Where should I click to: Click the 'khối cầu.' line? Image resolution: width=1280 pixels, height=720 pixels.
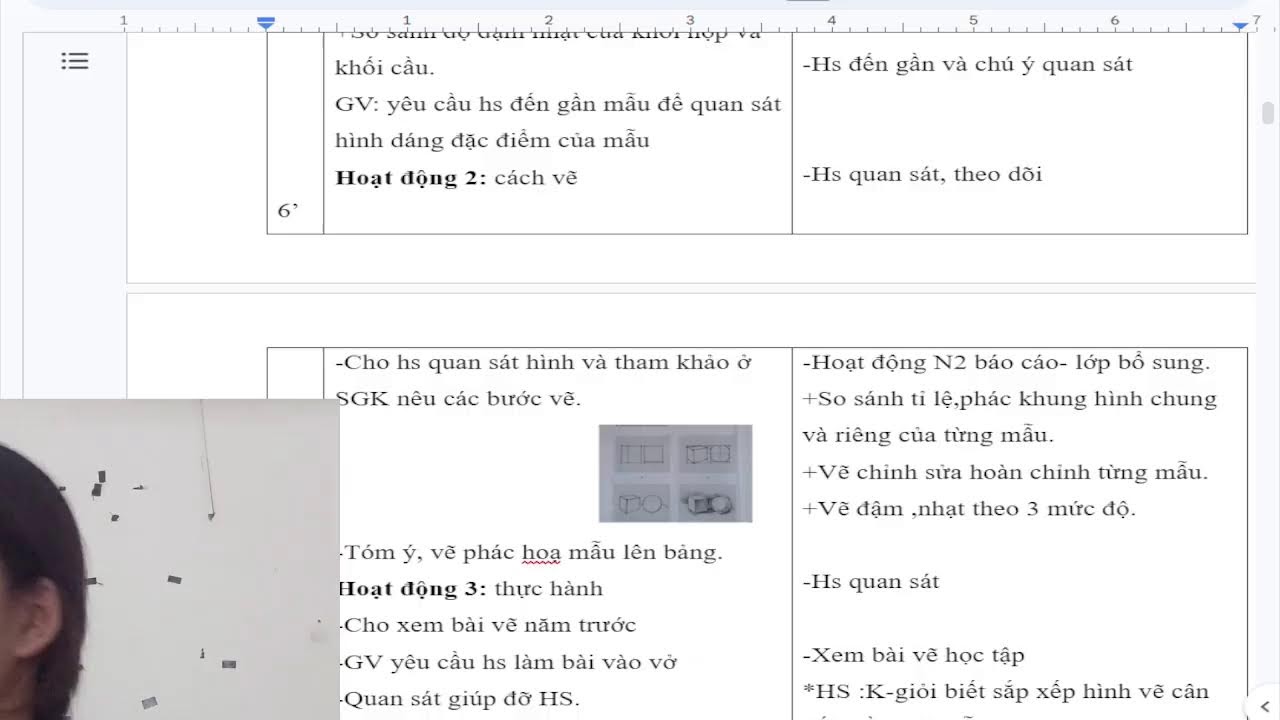point(385,68)
